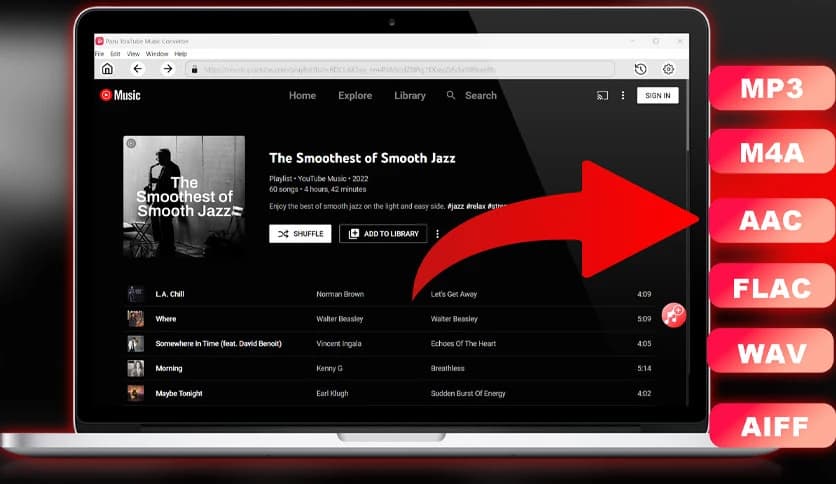Click duration '4:09' of L.A. Chill

[644, 294]
